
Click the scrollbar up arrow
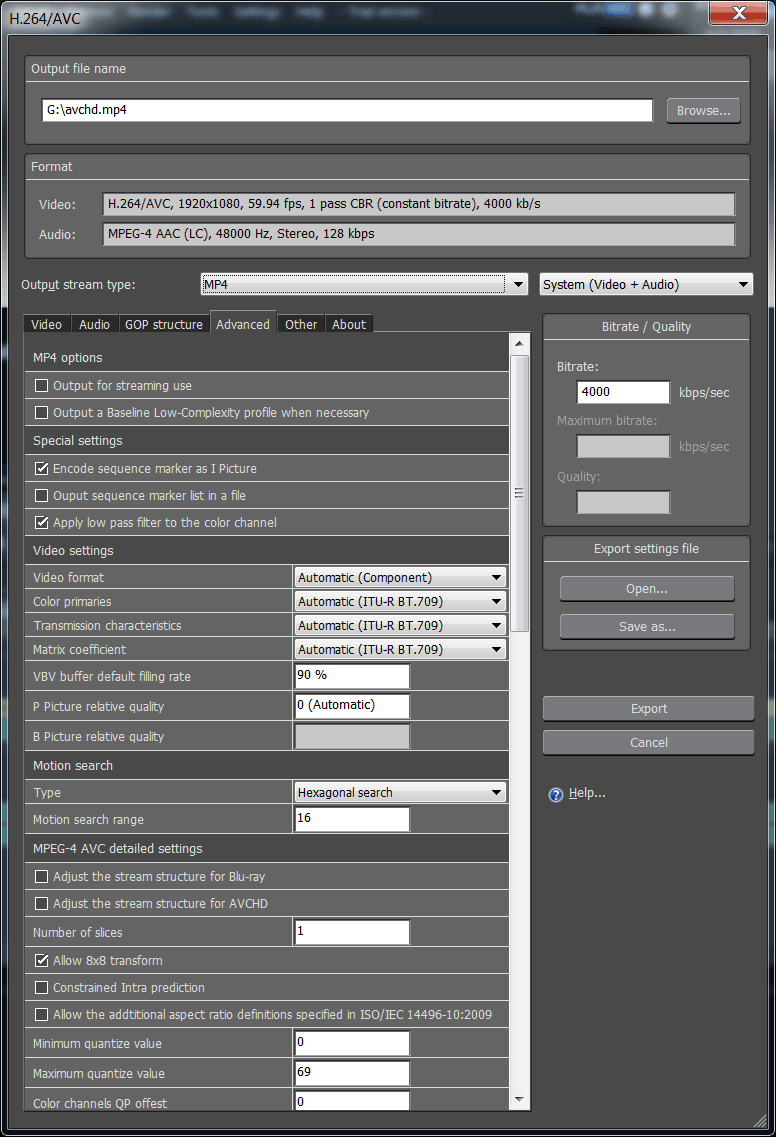(x=519, y=343)
